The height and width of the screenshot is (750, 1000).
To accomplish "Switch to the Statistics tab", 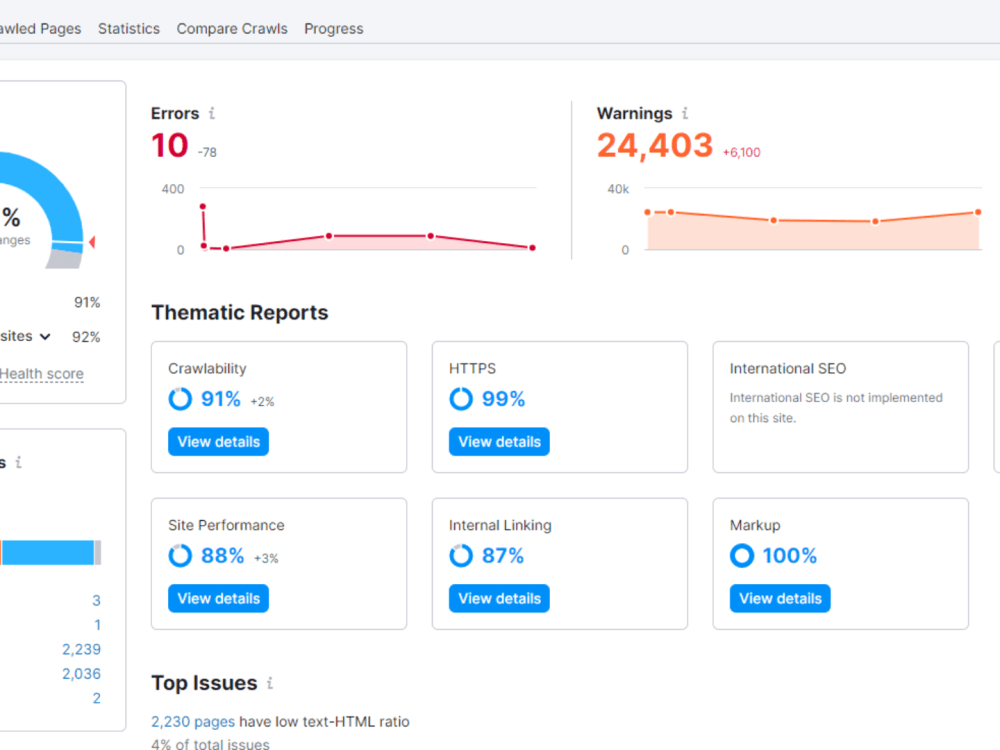I will [129, 29].
